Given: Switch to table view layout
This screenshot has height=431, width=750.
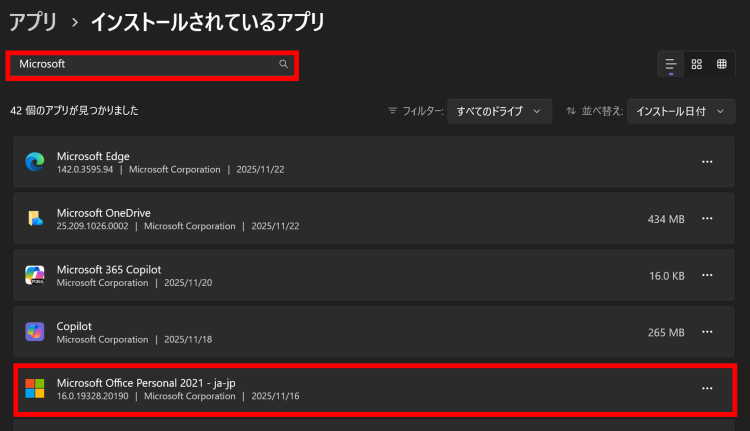Looking at the screenshot, I should (722, 64).
